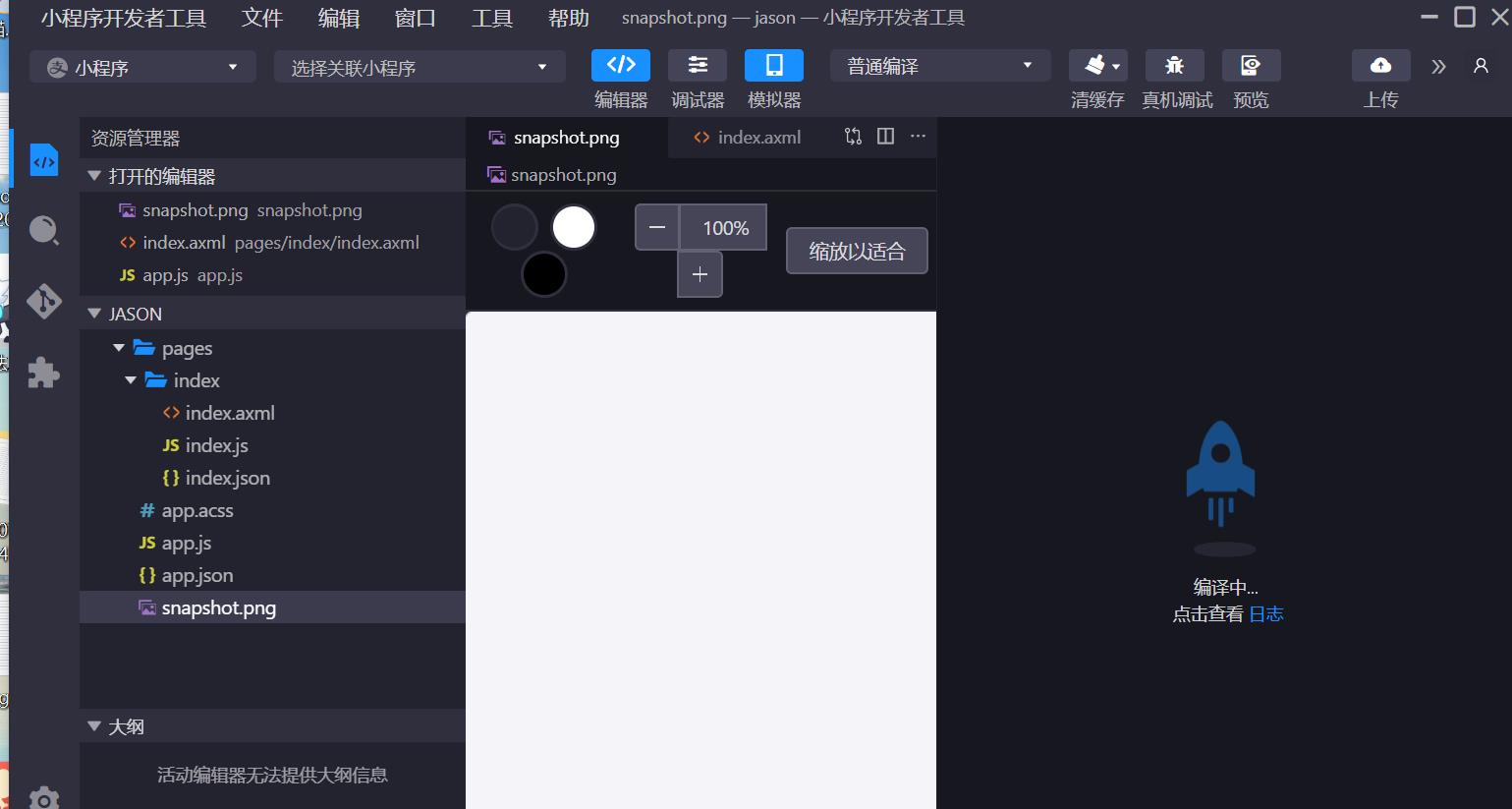Open the editor more actions ellipsis
This screenshot has width=1512, height=809.
918,137
